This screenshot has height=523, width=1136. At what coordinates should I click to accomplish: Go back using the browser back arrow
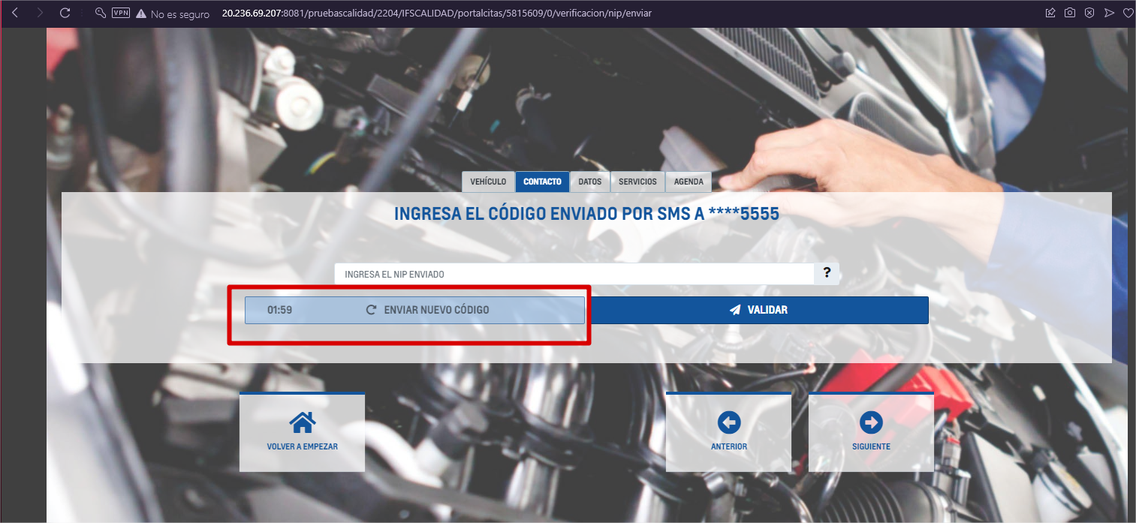pyautogui.click(x=14, y=13)
